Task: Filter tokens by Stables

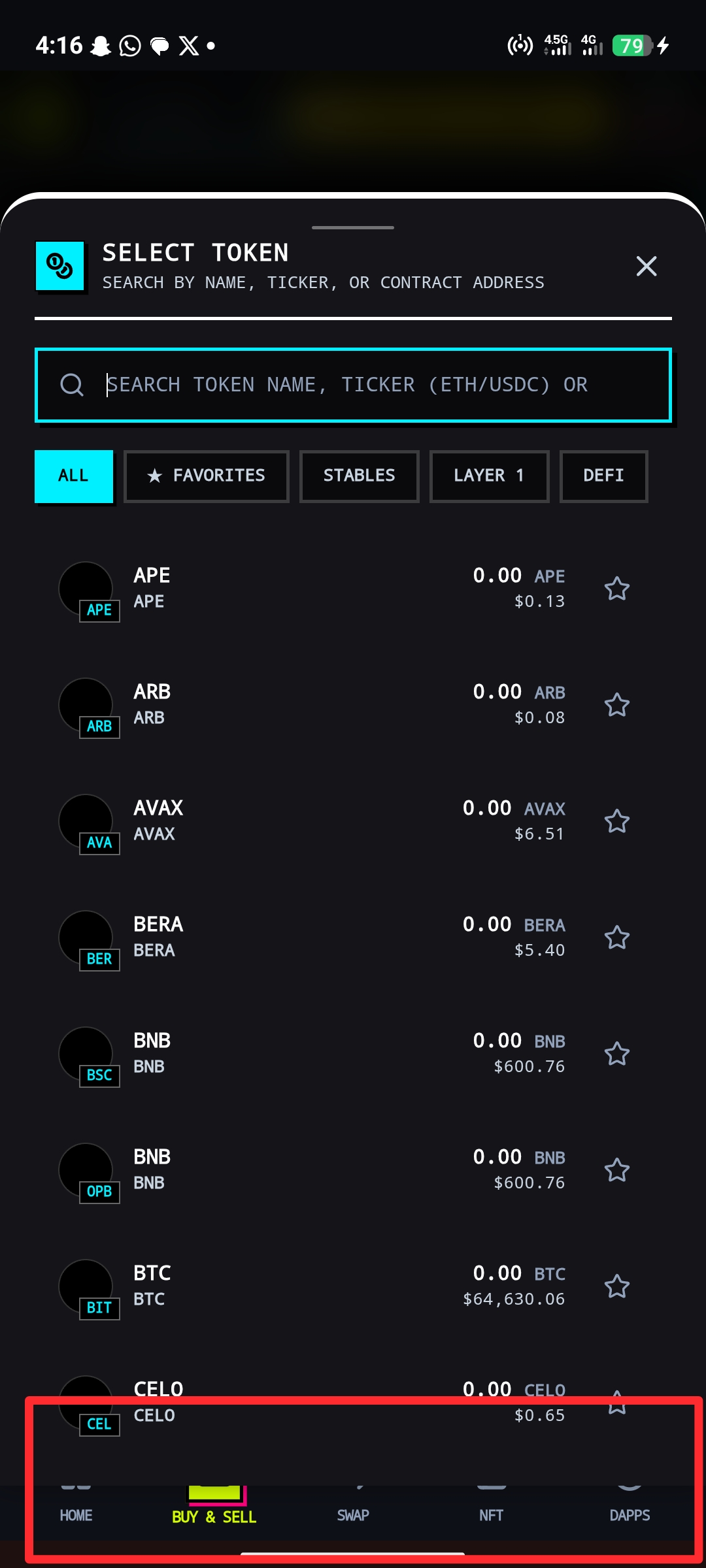Action: (360, 476)
